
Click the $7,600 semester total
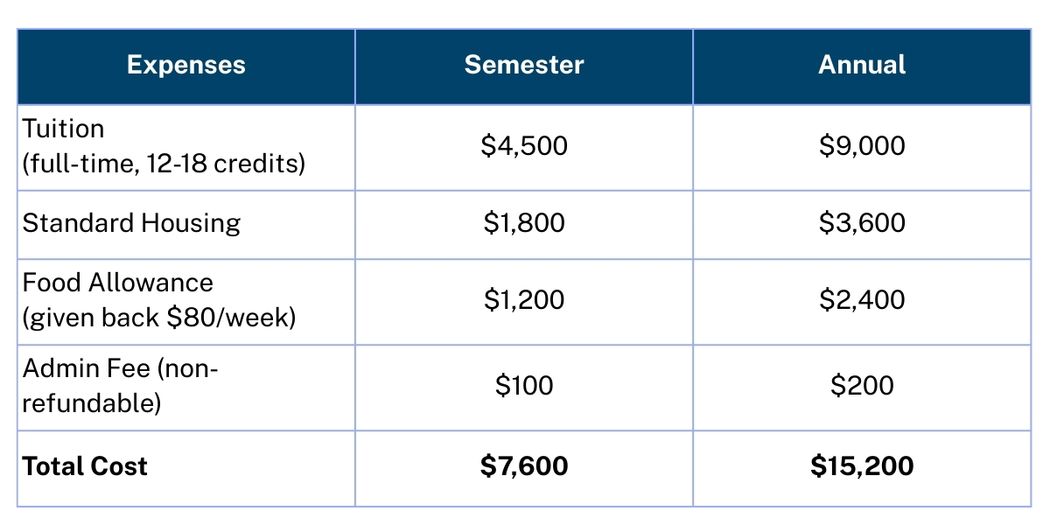coord(524,466)
